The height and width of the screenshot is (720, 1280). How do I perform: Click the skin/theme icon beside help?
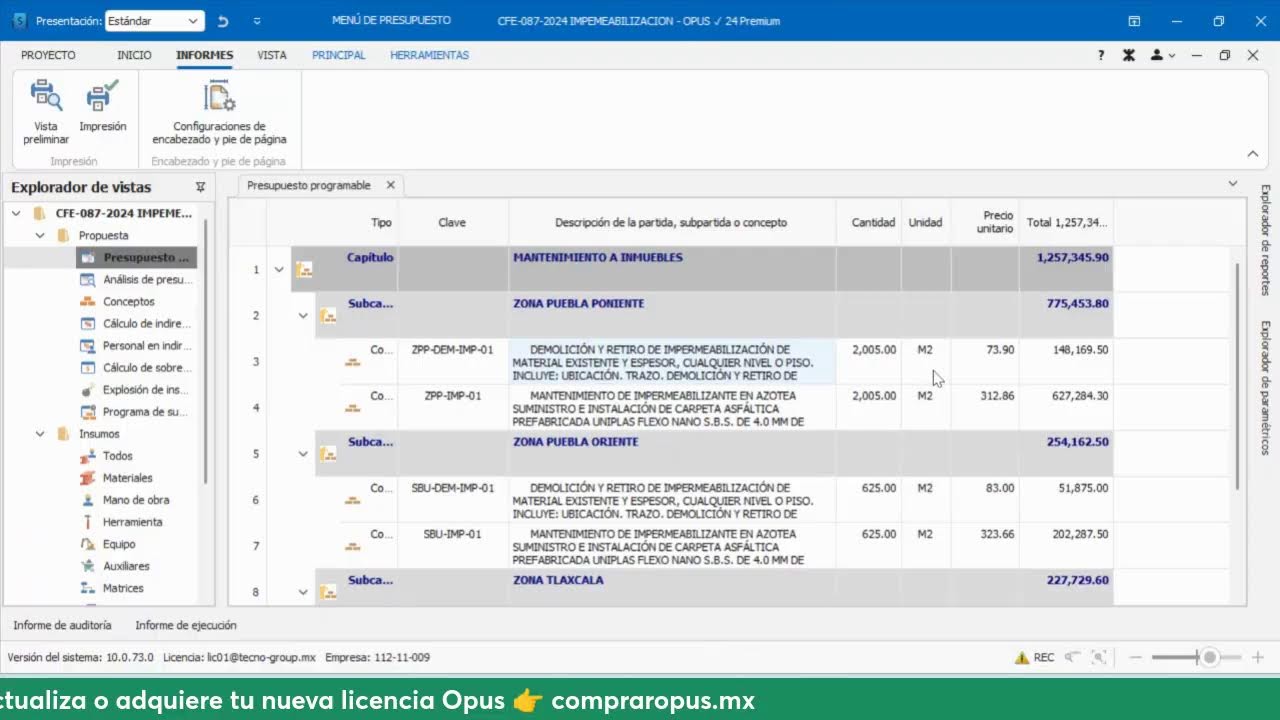click(x=1129, y=56)
